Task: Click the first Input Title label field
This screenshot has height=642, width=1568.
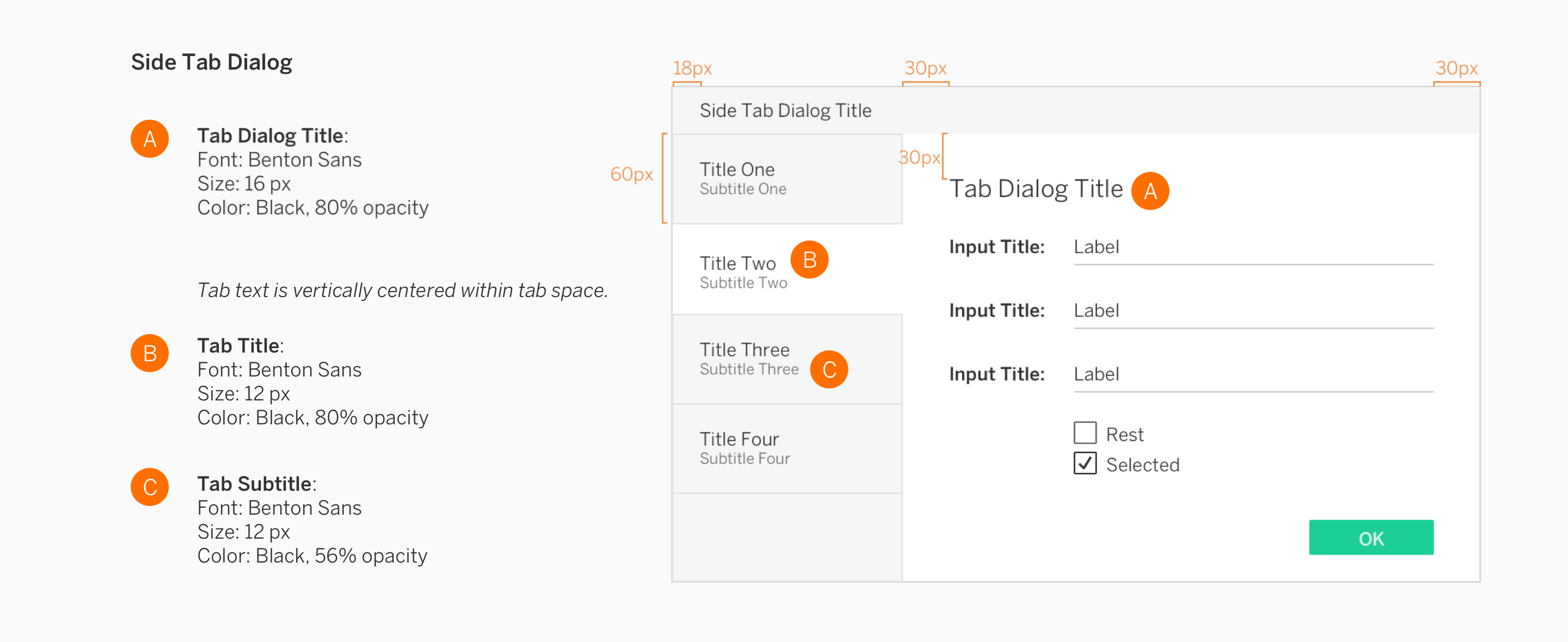Action: 1253,248
